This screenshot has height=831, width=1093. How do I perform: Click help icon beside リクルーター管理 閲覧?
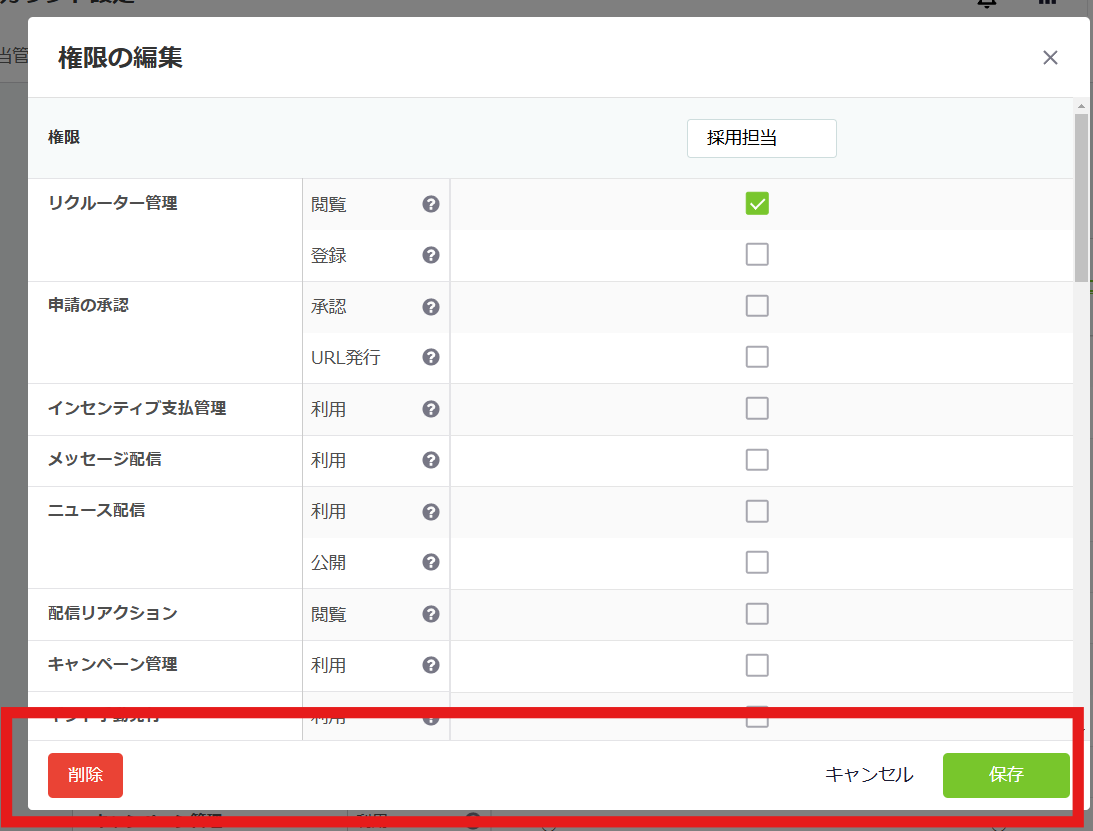431,204
